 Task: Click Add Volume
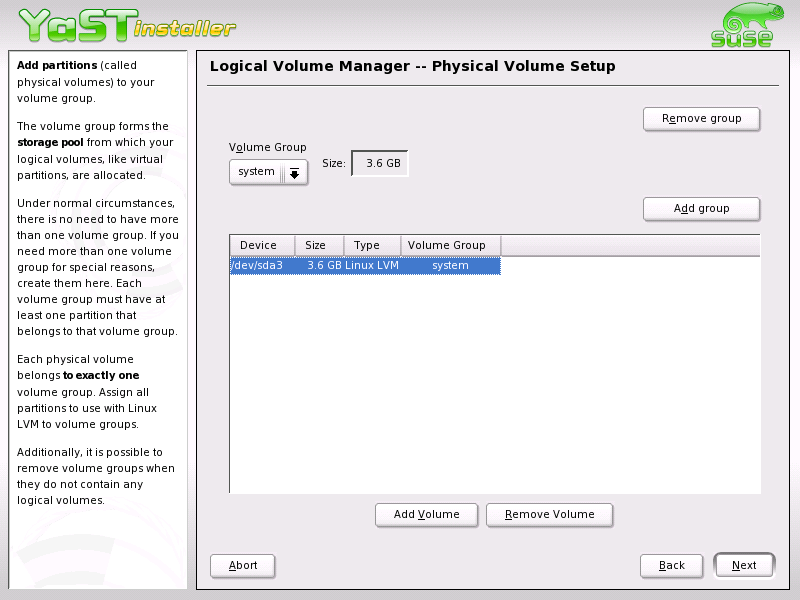pyautogui.click(x=426, y=514)
